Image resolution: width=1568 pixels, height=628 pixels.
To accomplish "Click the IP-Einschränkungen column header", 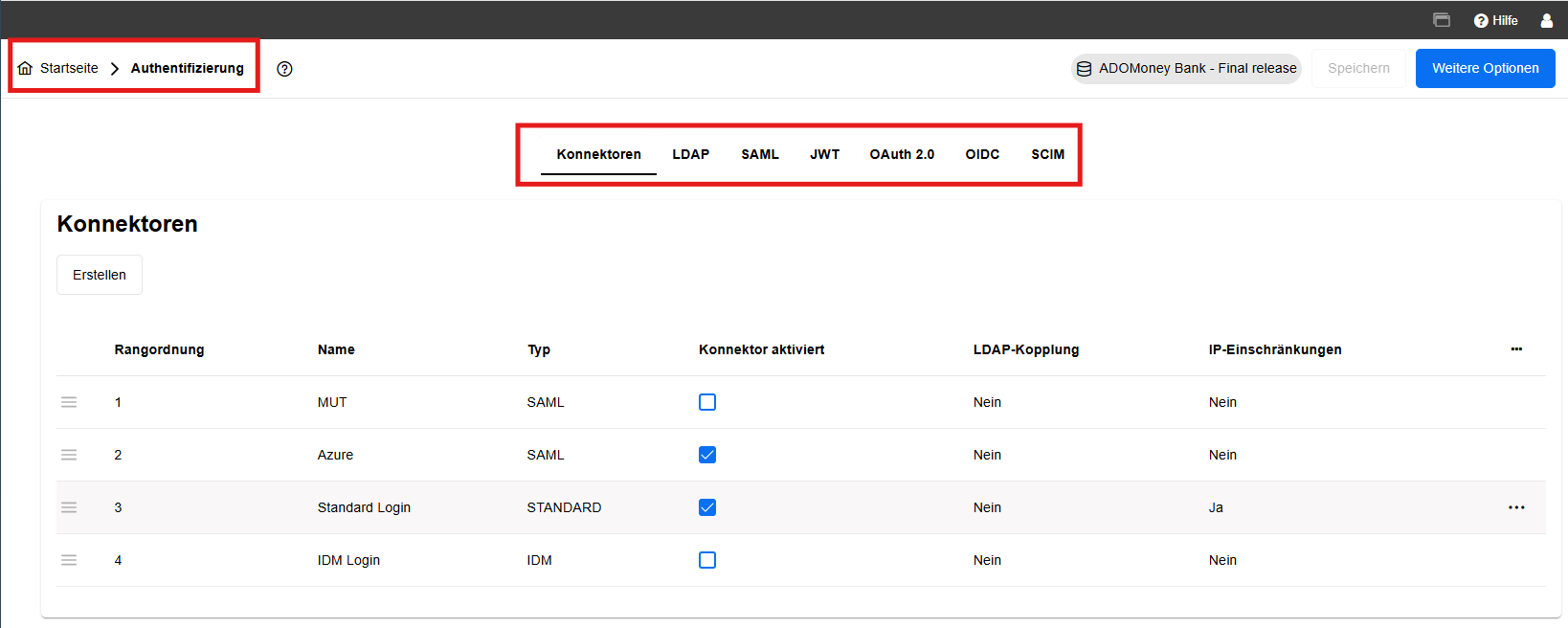I will pyautogui.click(x=1275, y=349).
